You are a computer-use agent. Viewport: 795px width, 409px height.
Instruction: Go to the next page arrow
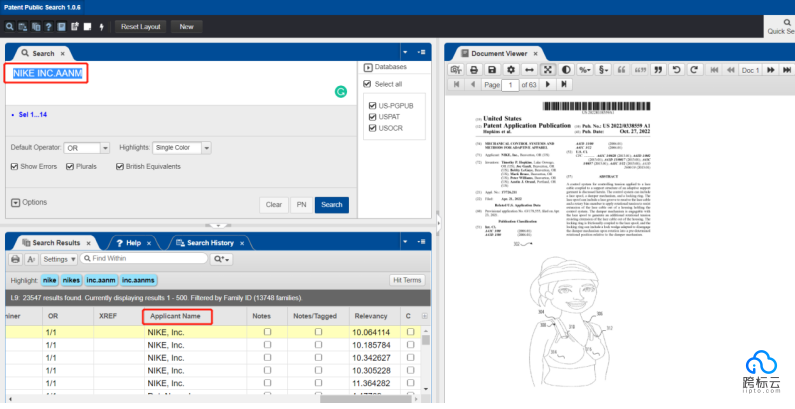(x=548, y=85)
